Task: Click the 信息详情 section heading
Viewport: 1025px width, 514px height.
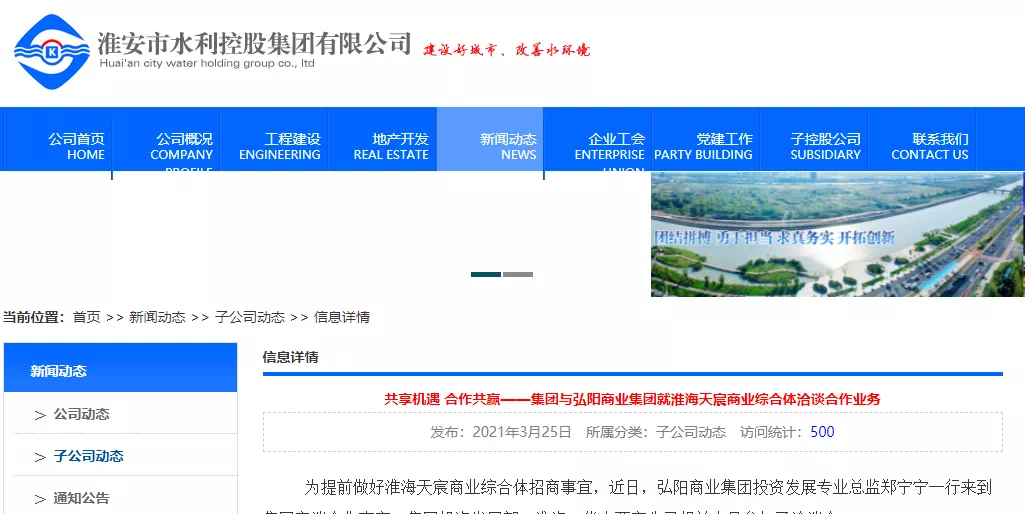Action: pyautogui.click(x=290, y=357)
